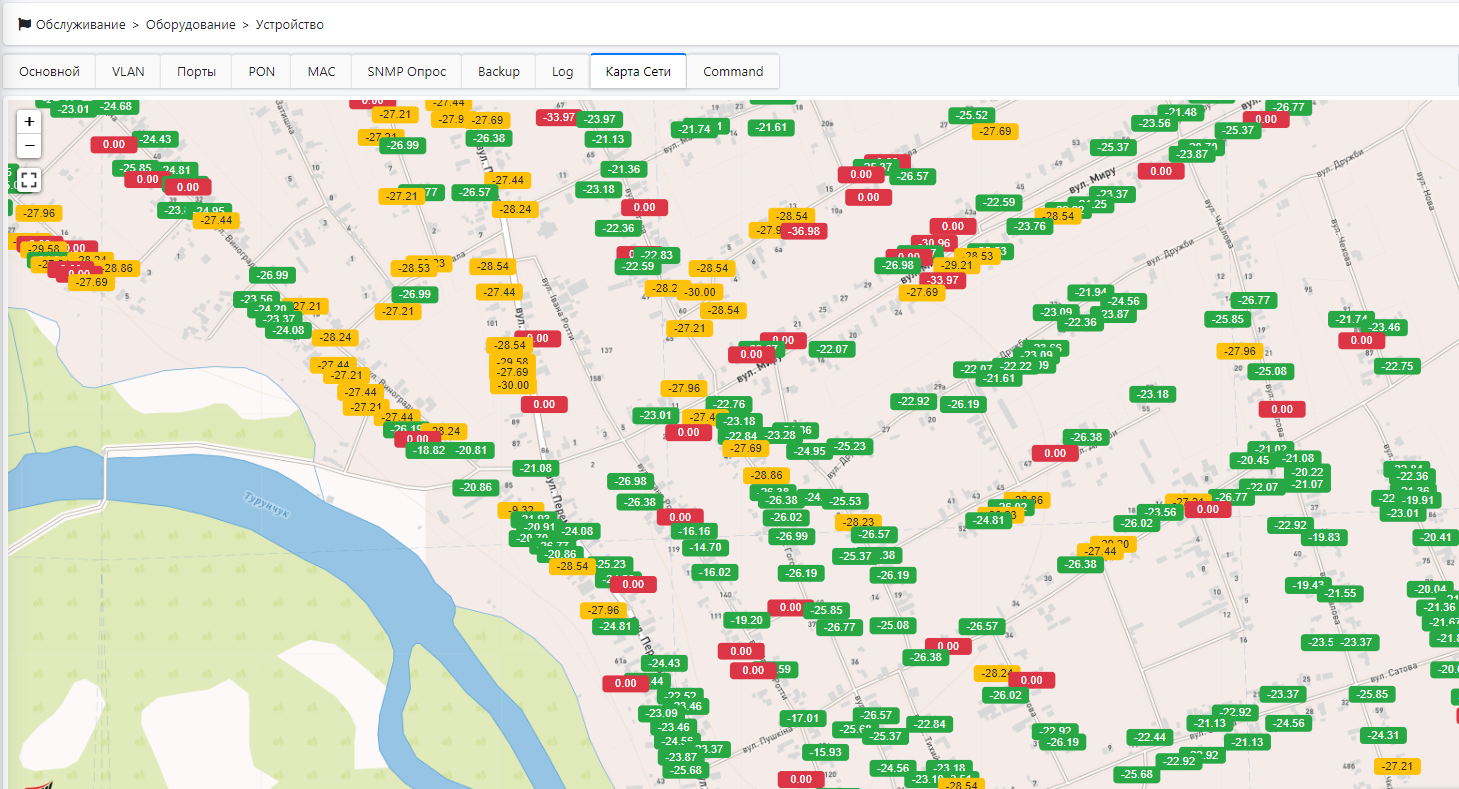Zoom in on the network map
Image resolution: width=1459 pixels, height=789 pixels.
tap(29, 121)
